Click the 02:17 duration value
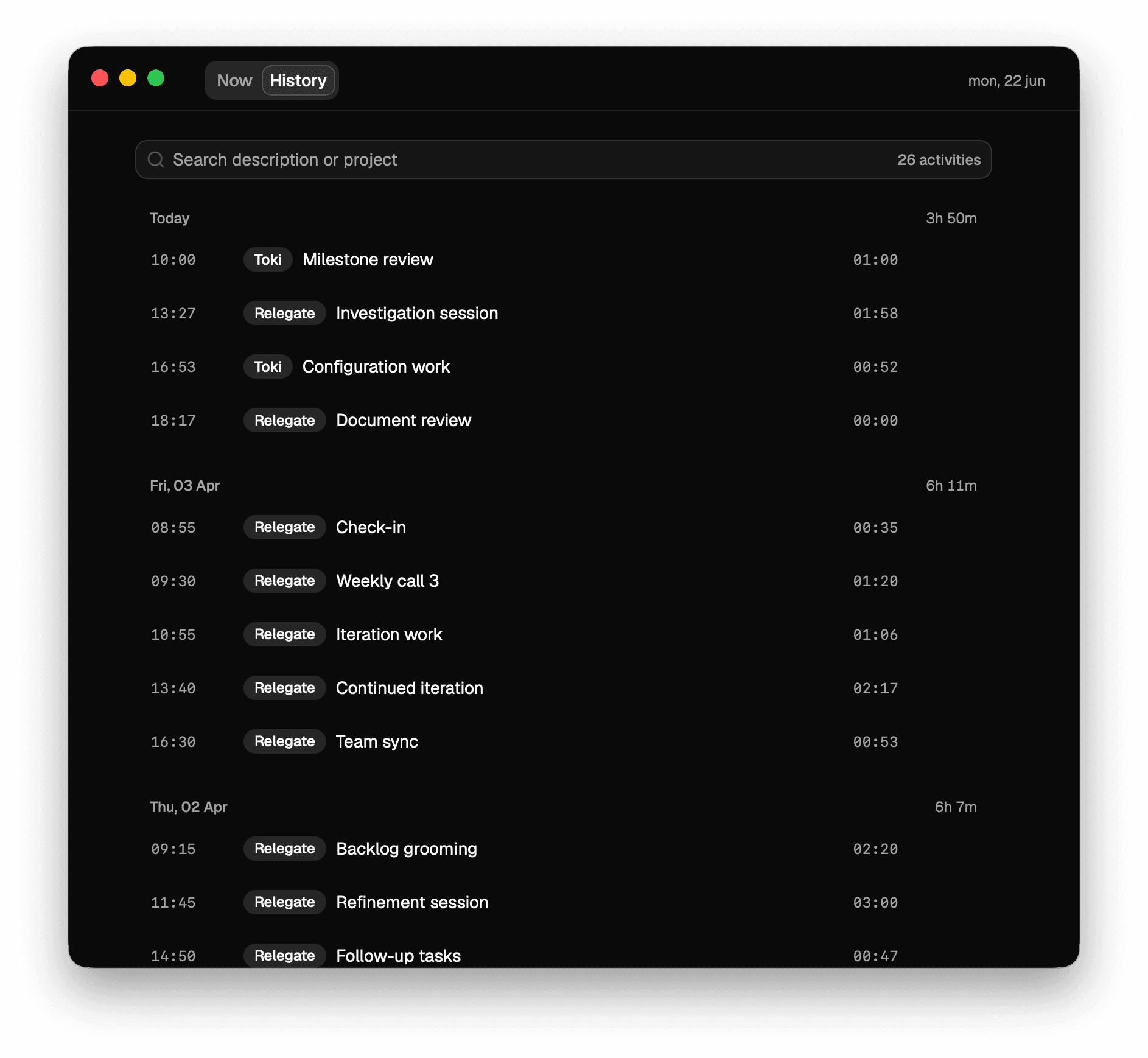The image size is (1148, 1058). (x=875, y=688)
